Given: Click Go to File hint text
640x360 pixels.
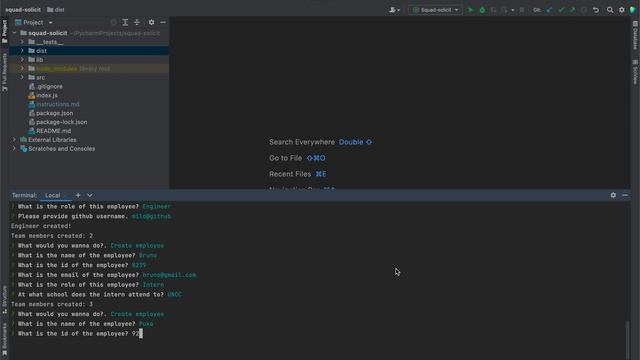Looking at the screenshot, I should coord(285,158).
